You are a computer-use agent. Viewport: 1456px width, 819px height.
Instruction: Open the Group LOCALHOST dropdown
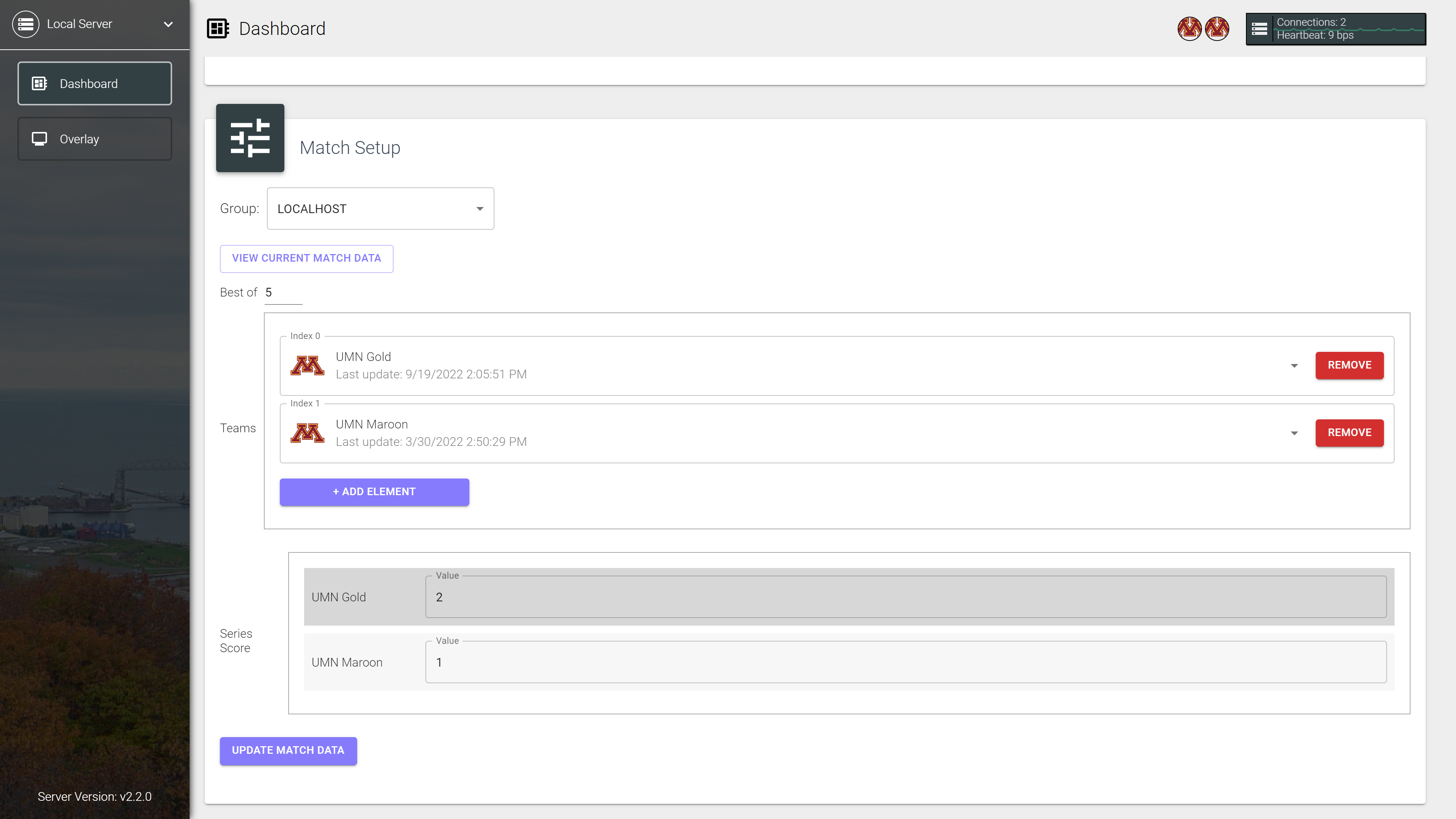click(380, 209)
